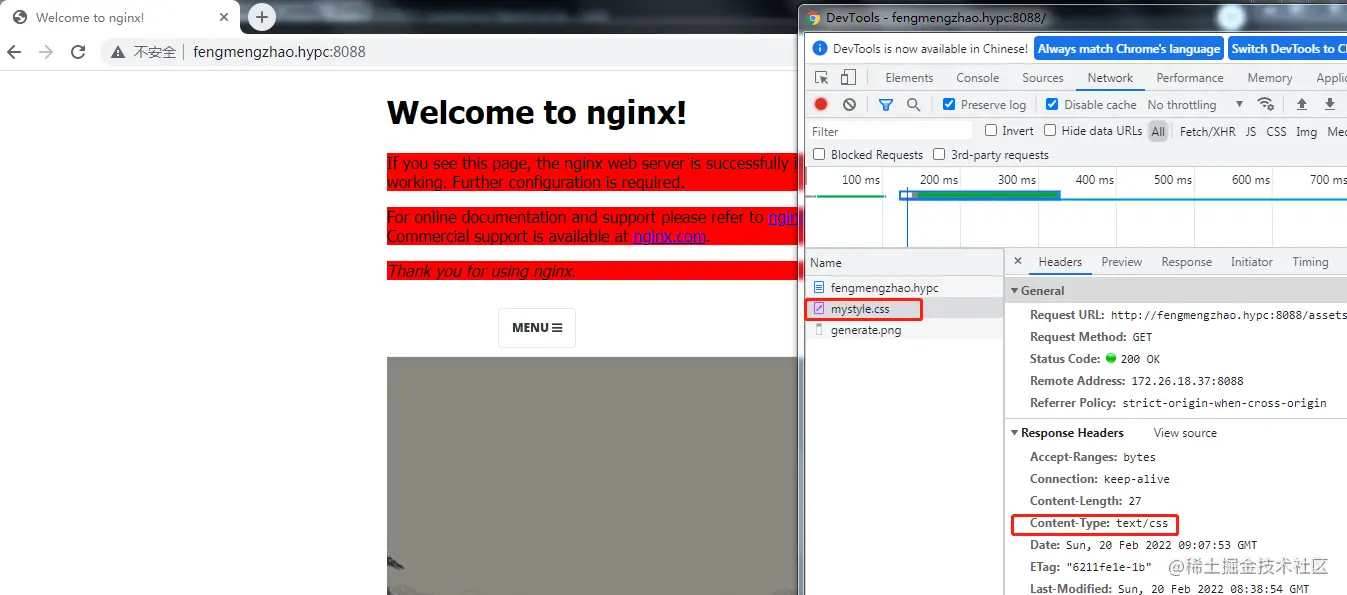Stop recording network log (red dot)
This screenshot has height=595, width=1347.
[x=821, y=104]
